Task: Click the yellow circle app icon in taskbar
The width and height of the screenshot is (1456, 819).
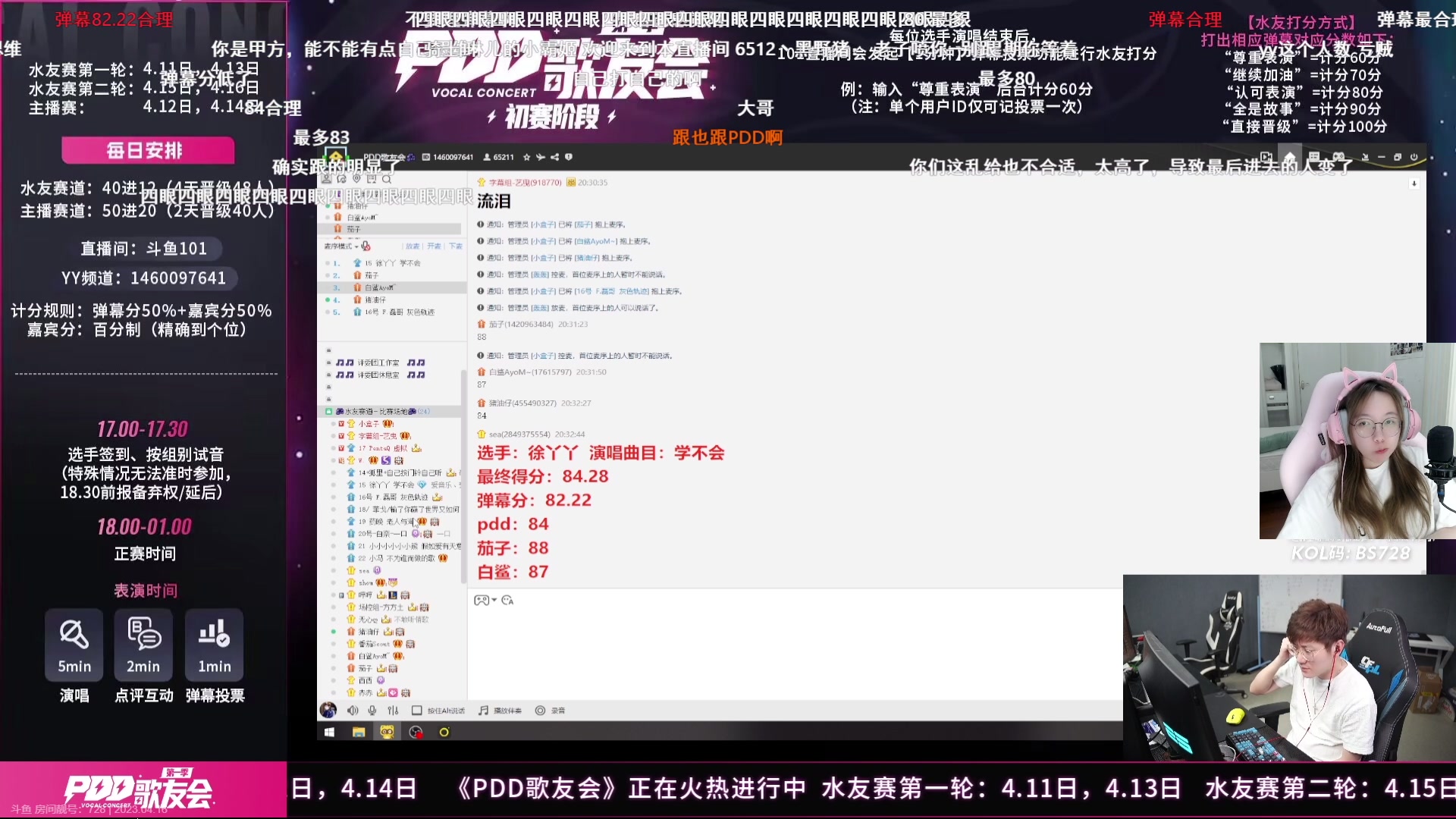Action: tap(444, 732)
